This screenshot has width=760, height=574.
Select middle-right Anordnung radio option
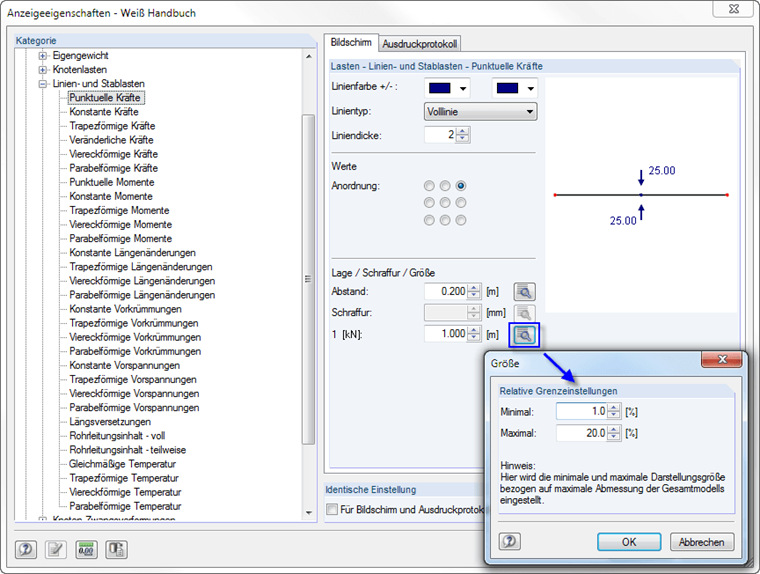click(x=460, y=203)
